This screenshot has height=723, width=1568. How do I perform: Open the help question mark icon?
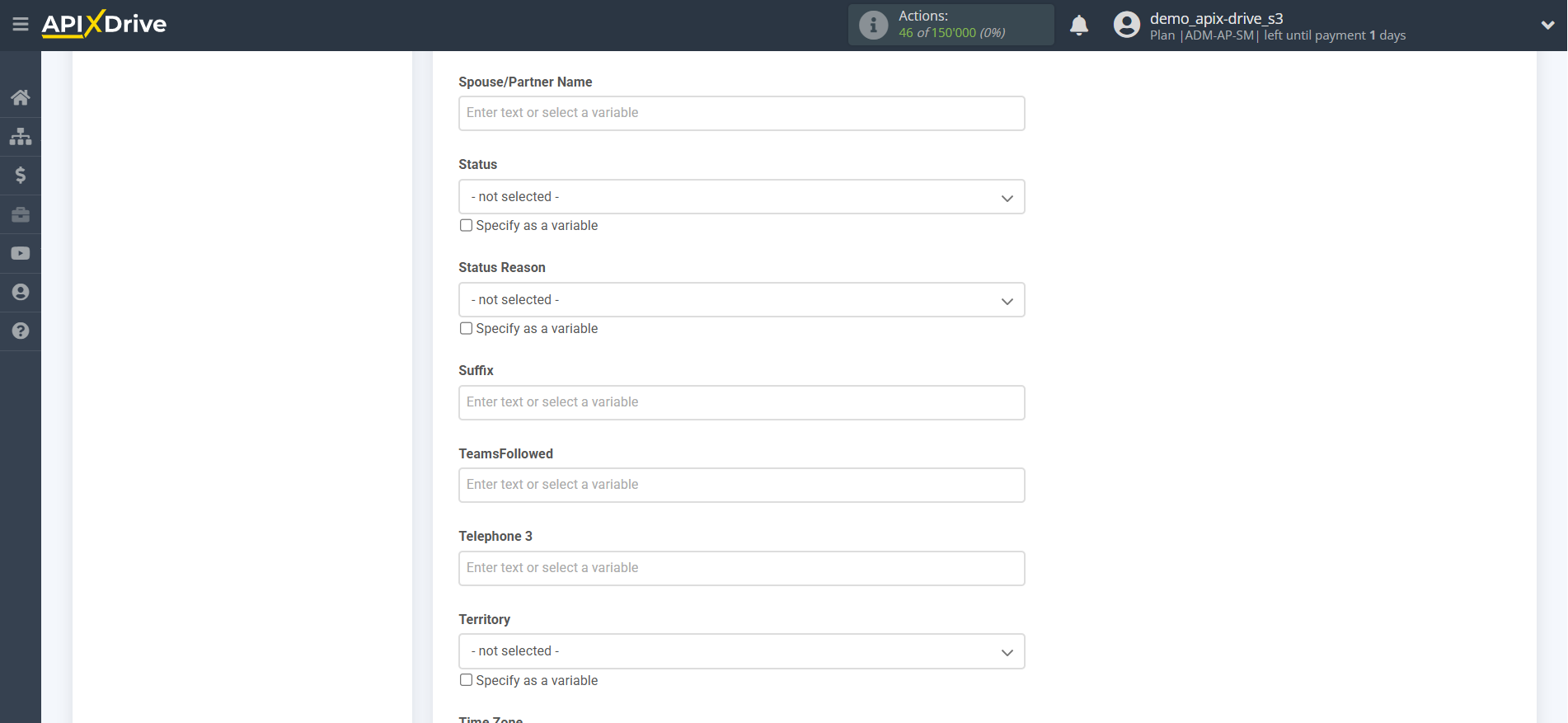point(21,331)
